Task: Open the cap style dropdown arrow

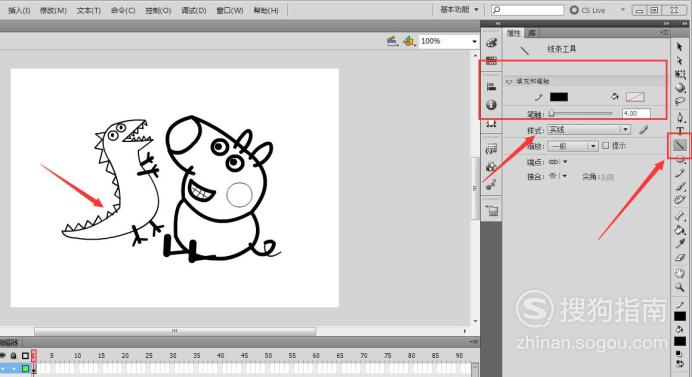Action: point(565,162)
